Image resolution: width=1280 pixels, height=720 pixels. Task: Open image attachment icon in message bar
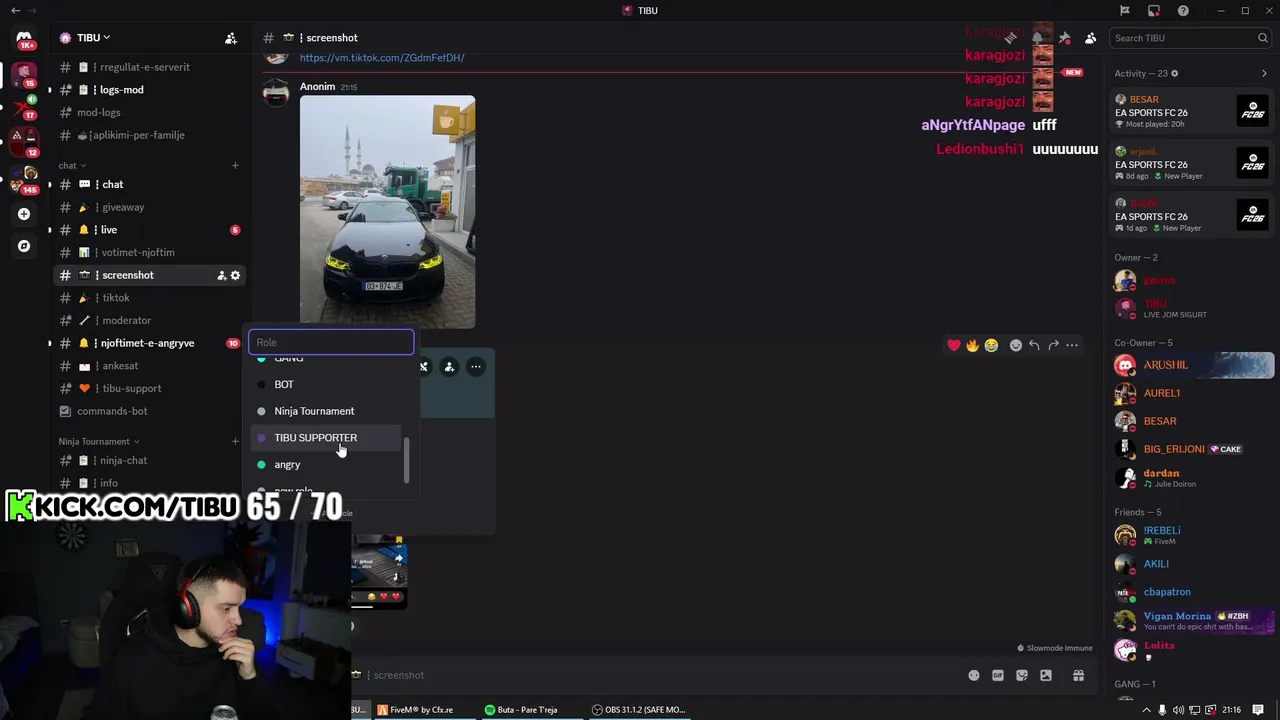click(1046, 675)
